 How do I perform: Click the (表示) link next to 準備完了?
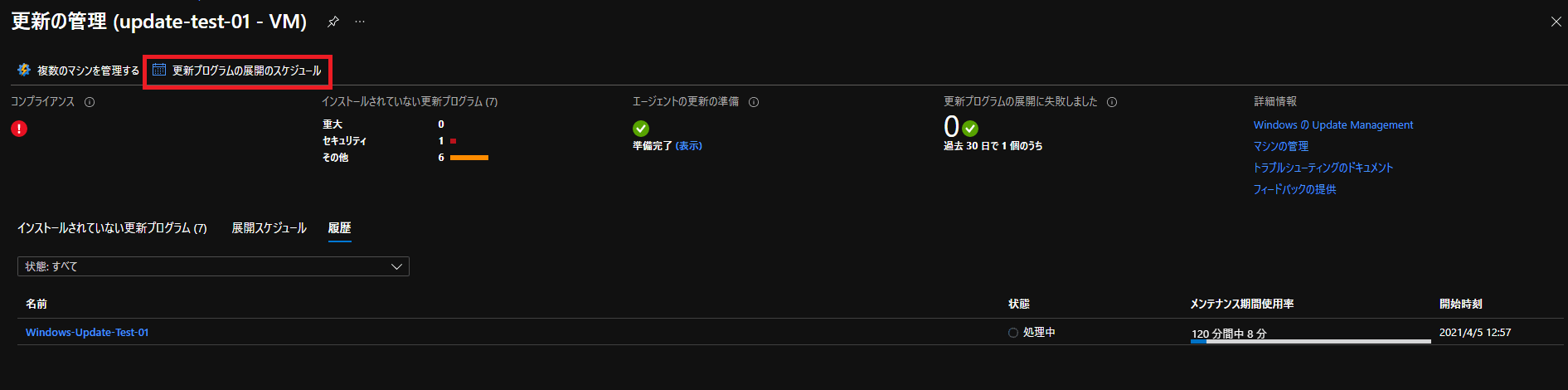(x=689, y=146)
